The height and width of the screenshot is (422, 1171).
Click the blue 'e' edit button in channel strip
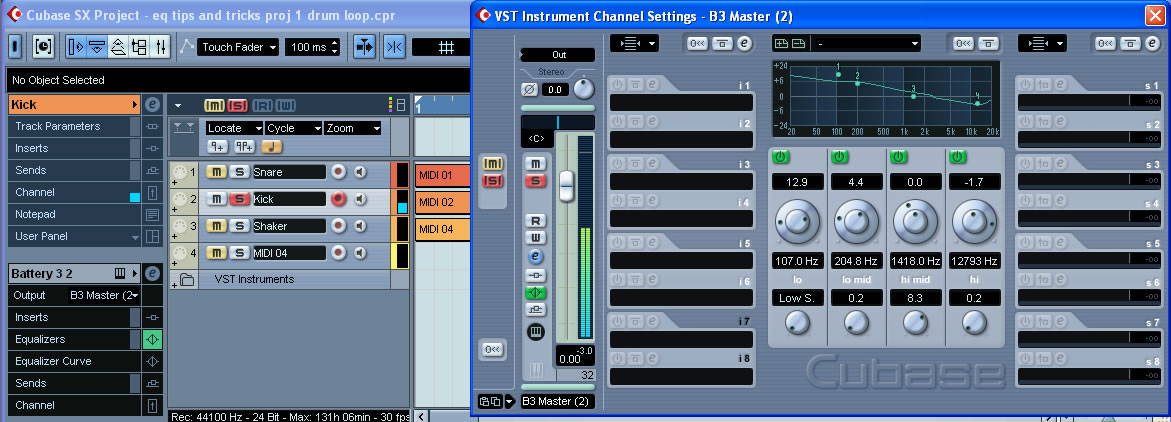click(x=535, y=256)
